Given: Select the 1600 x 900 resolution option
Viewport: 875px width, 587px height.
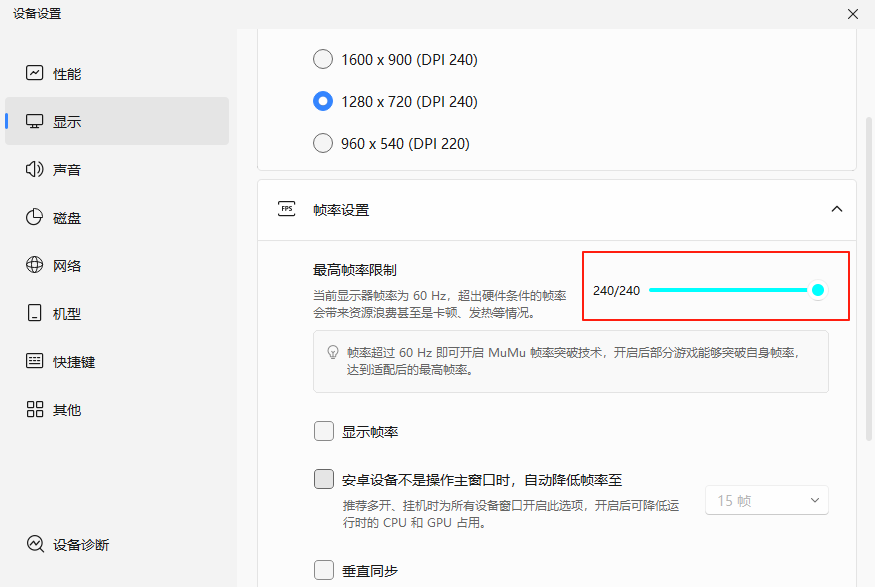Looking at the screenshot, I should click(x=323, y=59).
